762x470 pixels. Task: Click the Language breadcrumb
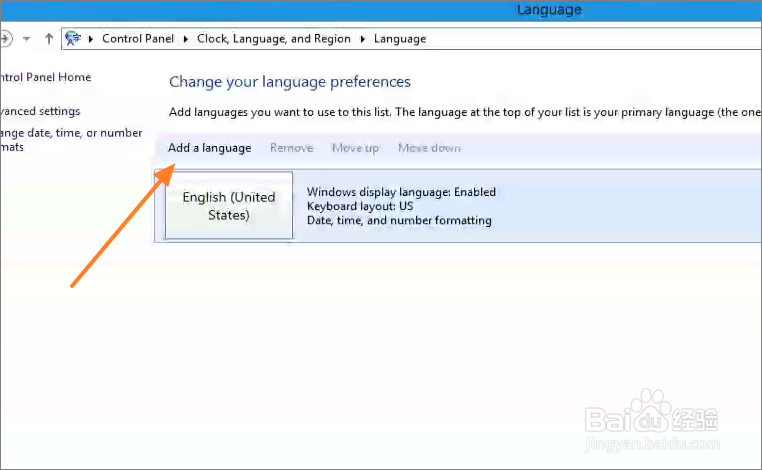(x=400, y=39)
